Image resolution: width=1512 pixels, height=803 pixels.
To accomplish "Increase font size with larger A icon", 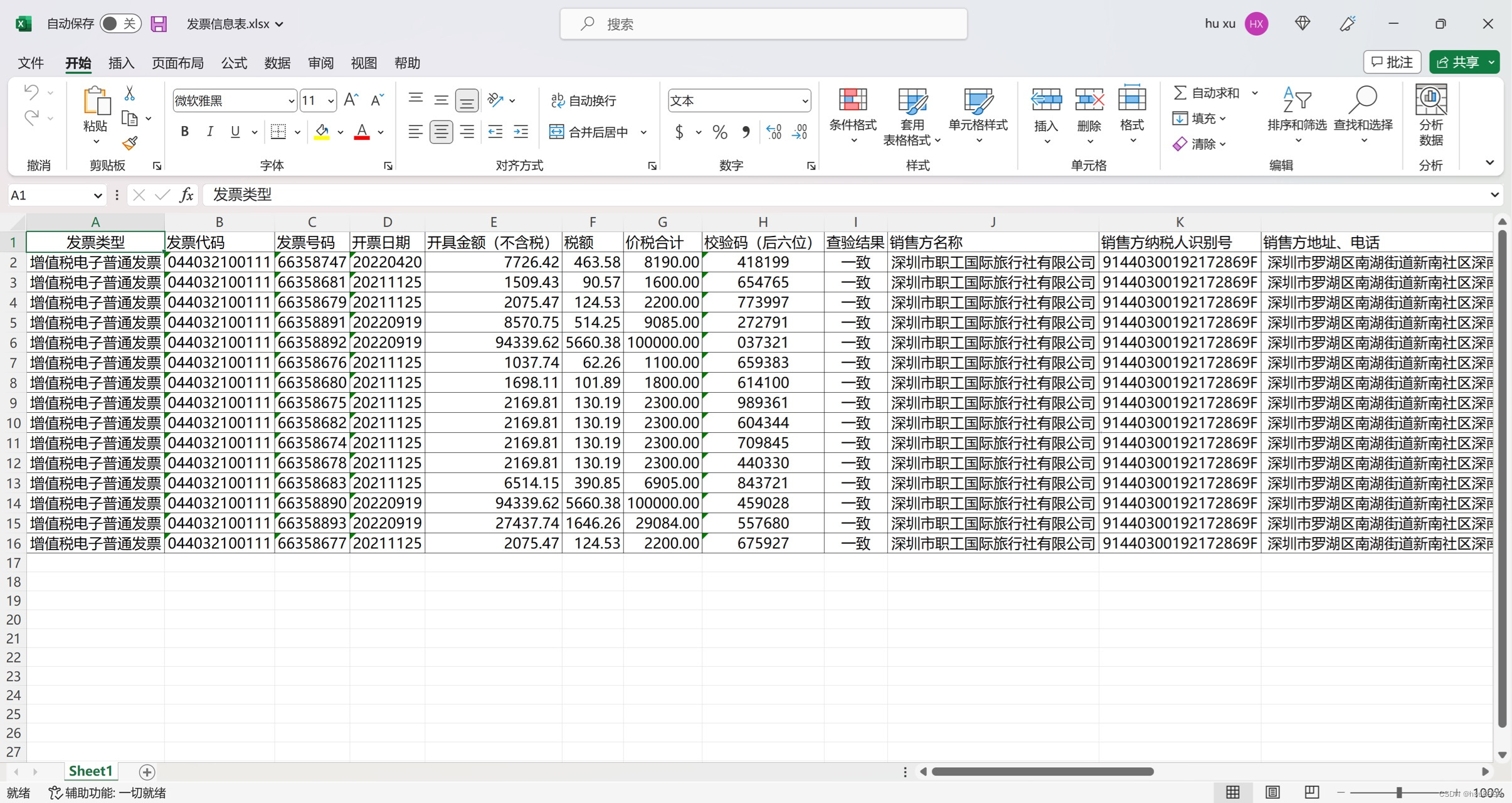I will [351, 100].
